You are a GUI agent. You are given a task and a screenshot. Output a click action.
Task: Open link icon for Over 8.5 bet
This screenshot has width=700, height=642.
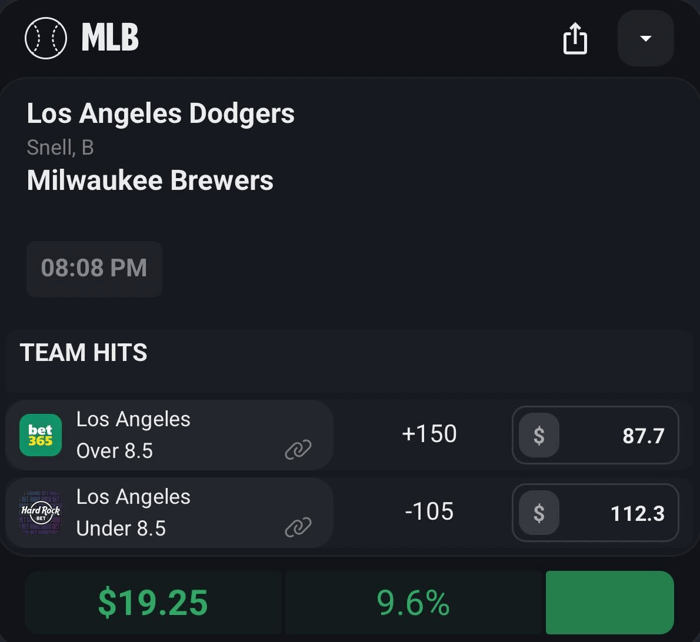(x=298, y=450)
